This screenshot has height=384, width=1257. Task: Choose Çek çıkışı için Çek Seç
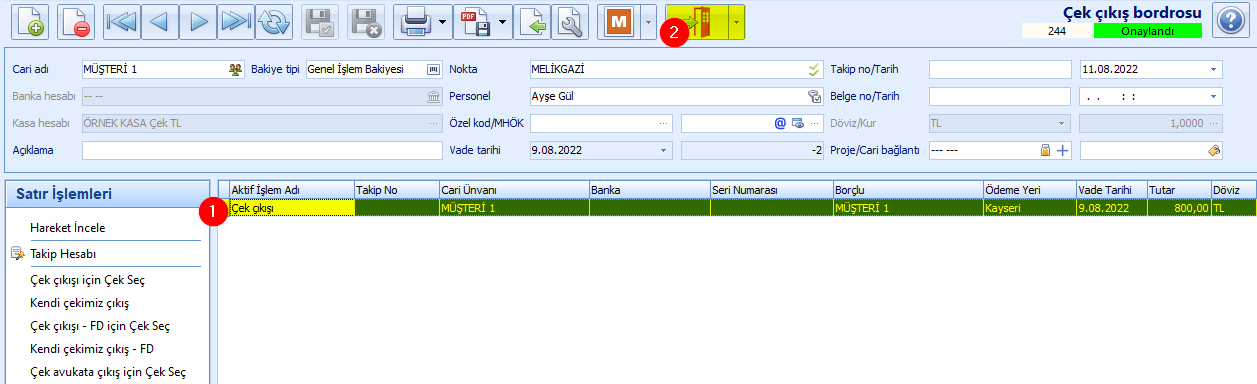point(100,280)
